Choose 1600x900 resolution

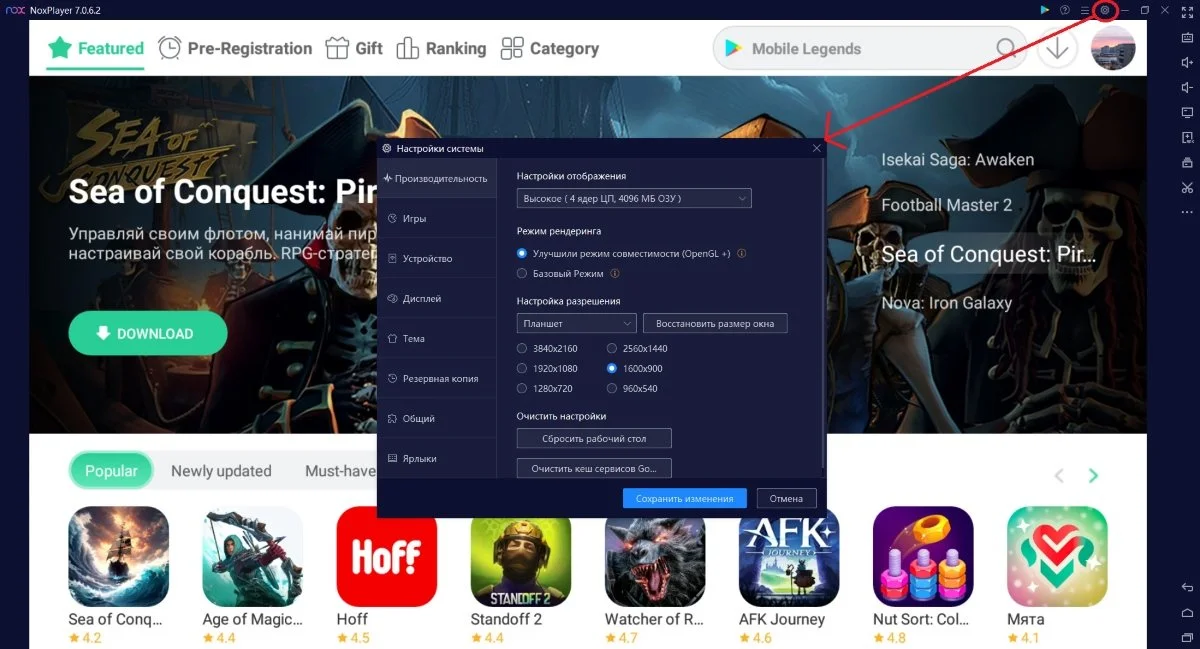(612, 368)
